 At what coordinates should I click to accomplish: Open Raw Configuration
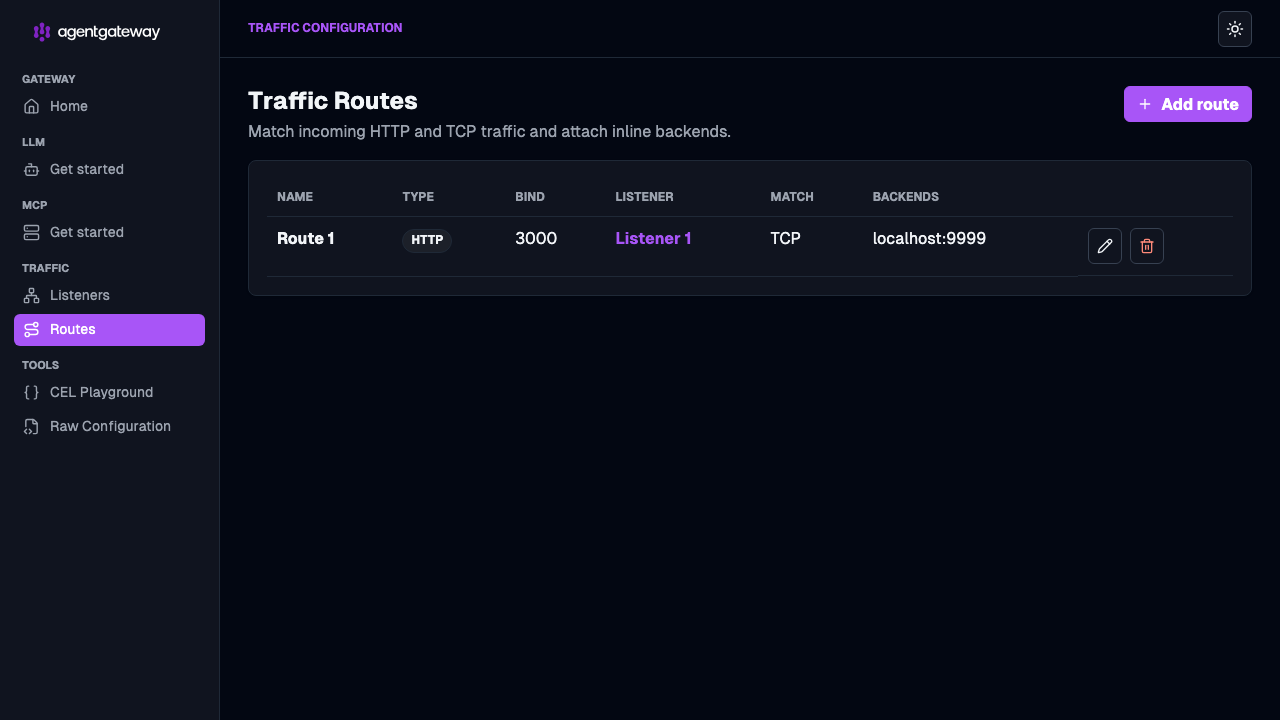[109, 426]
